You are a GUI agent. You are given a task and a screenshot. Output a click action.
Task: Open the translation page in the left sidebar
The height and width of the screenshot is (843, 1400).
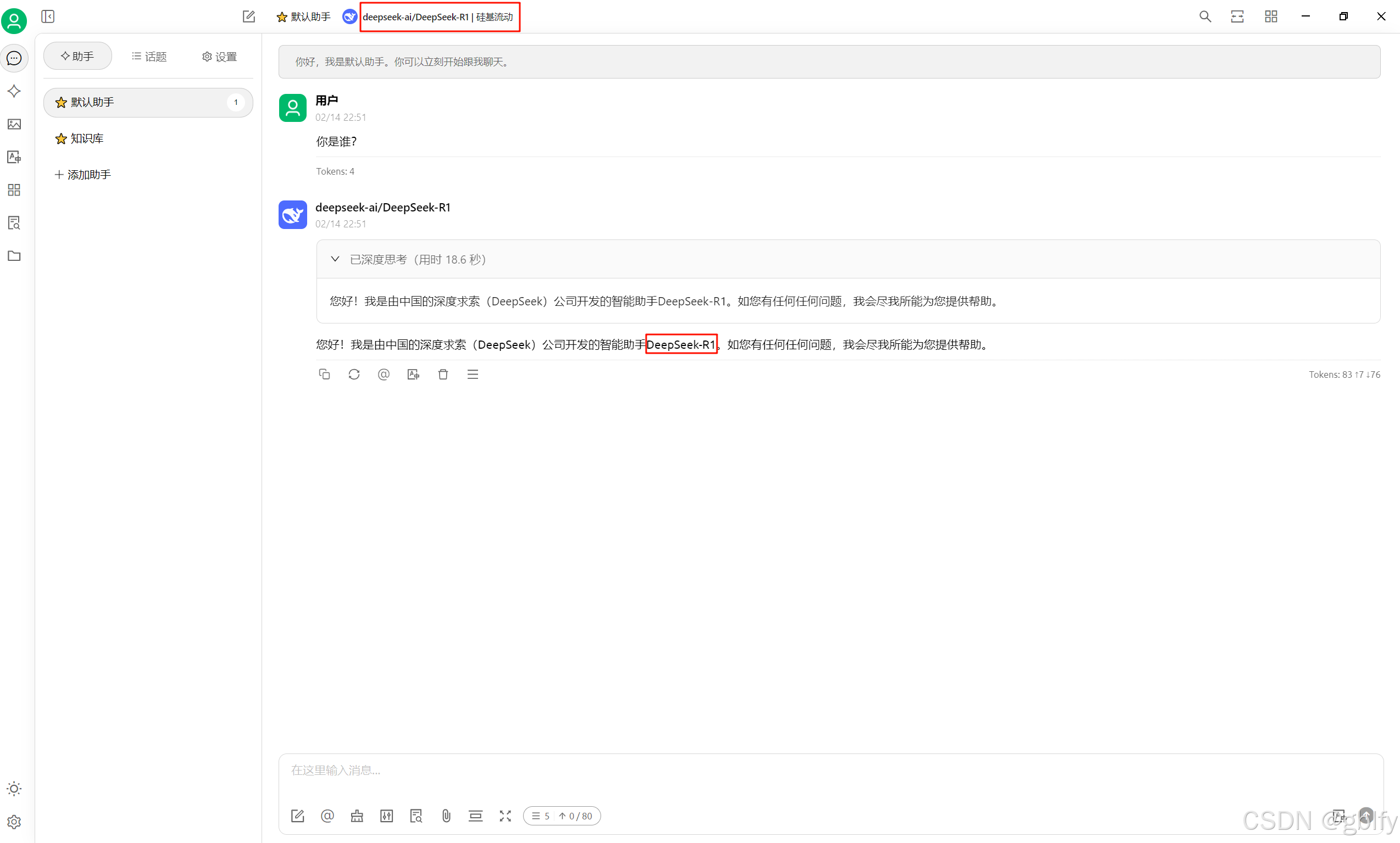pos(14,157)
